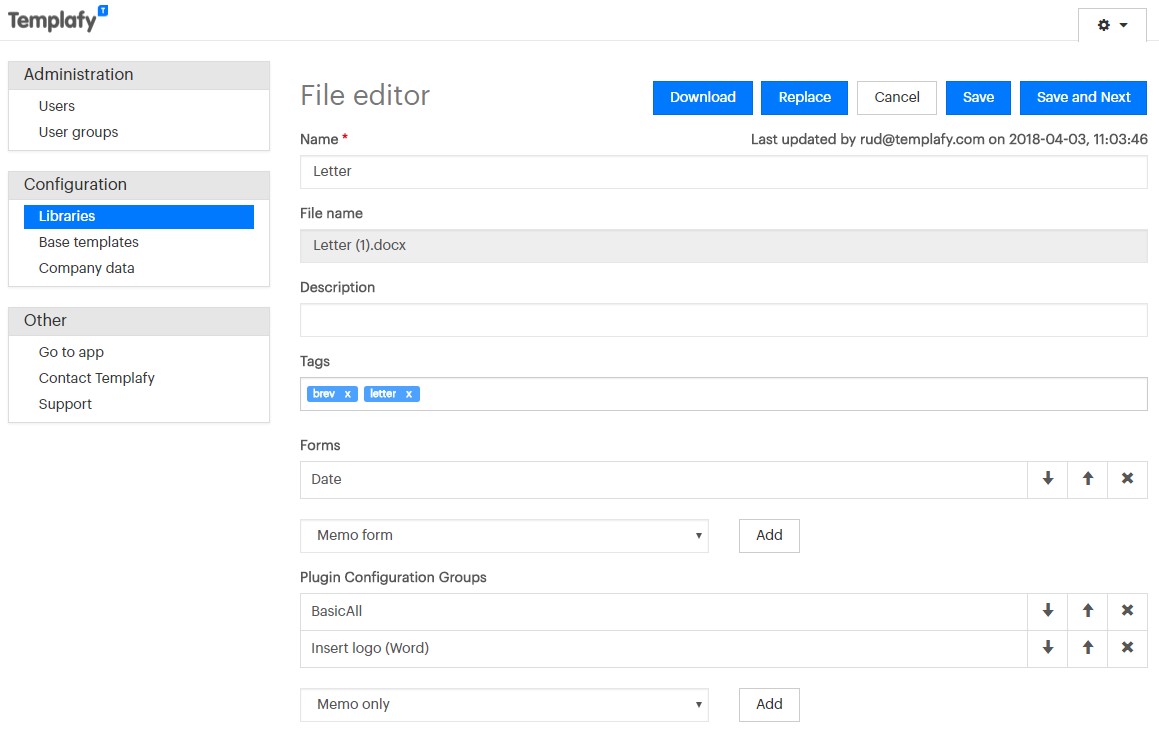This screenshot has width=1159, height=730.
Task: Remove Date form with X icon
Action: coord(1127,479)
